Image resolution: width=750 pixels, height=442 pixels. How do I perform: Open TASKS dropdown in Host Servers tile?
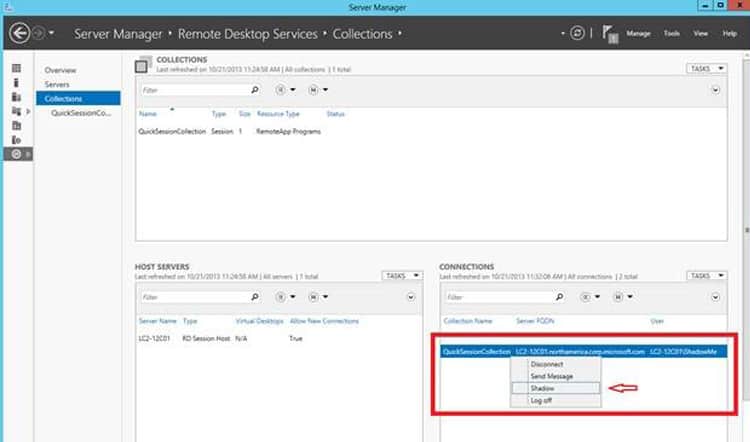click(402, 276)
